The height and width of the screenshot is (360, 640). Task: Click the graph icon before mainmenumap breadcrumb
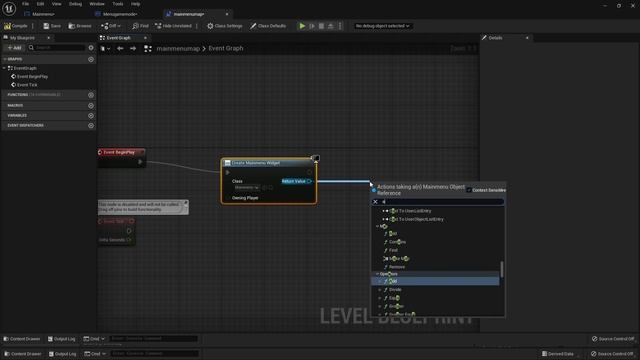(x=148, y=49)
